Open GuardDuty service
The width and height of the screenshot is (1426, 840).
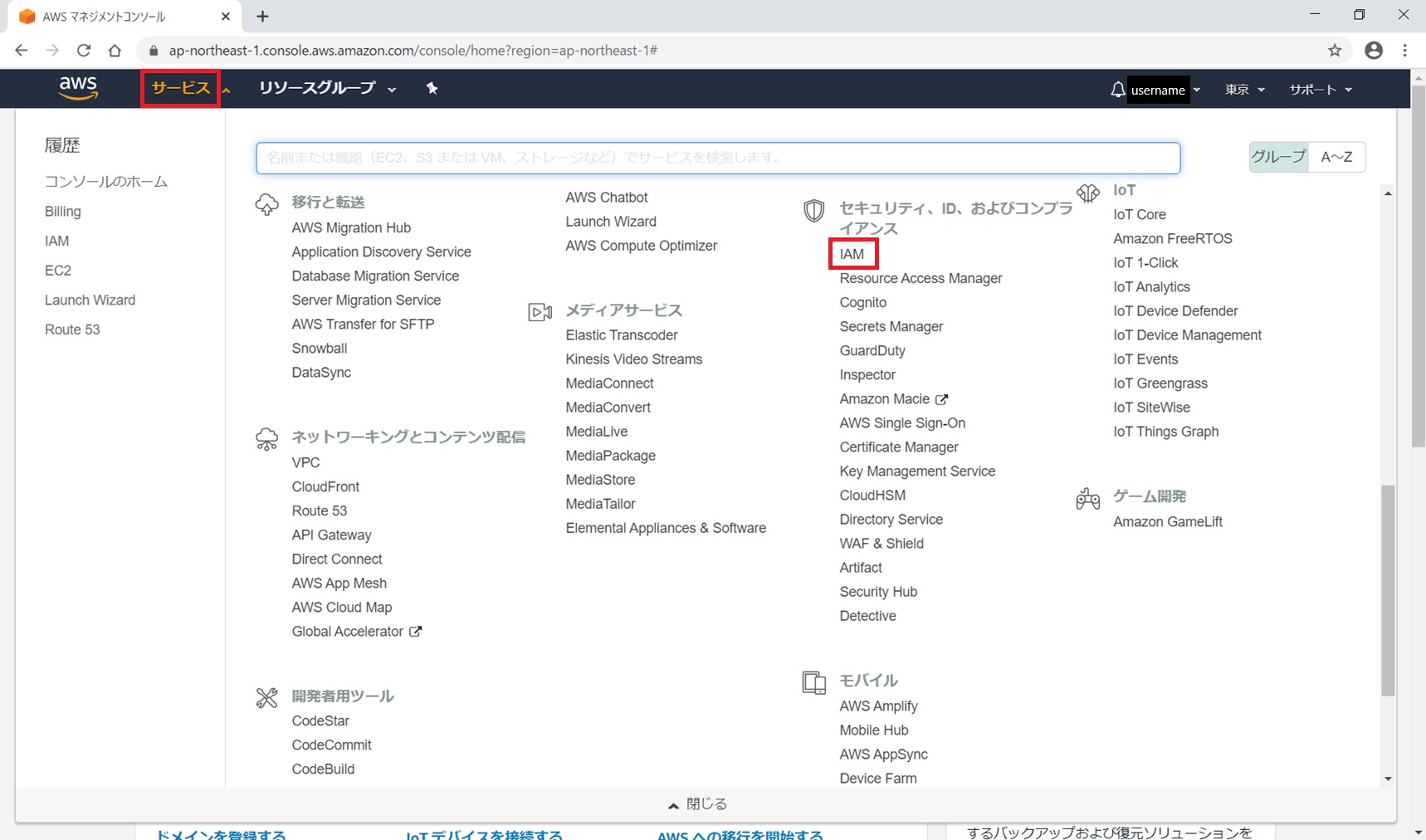pyautogui.click(x=872, y=350)
